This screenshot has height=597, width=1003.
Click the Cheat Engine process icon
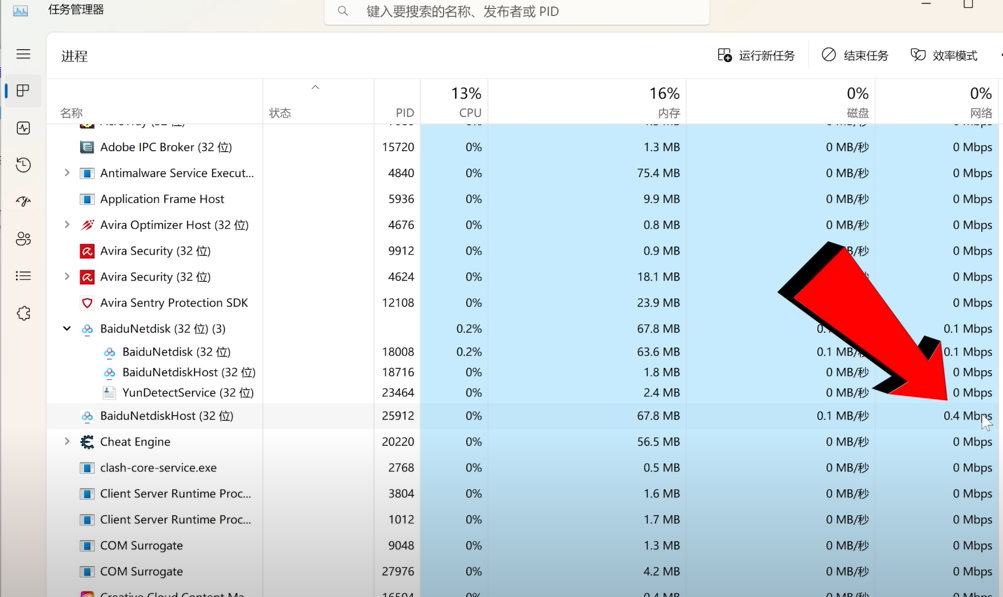89,441
